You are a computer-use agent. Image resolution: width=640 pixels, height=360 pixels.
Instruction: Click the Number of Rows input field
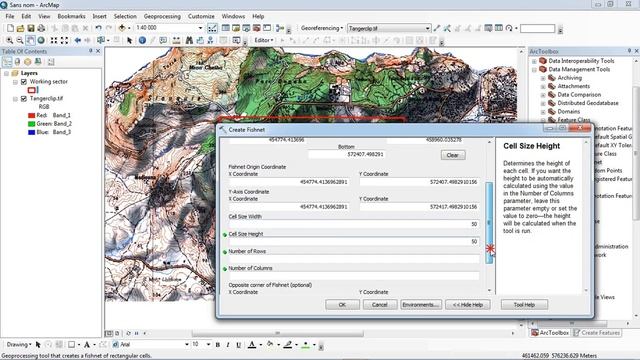coord(354,259)
